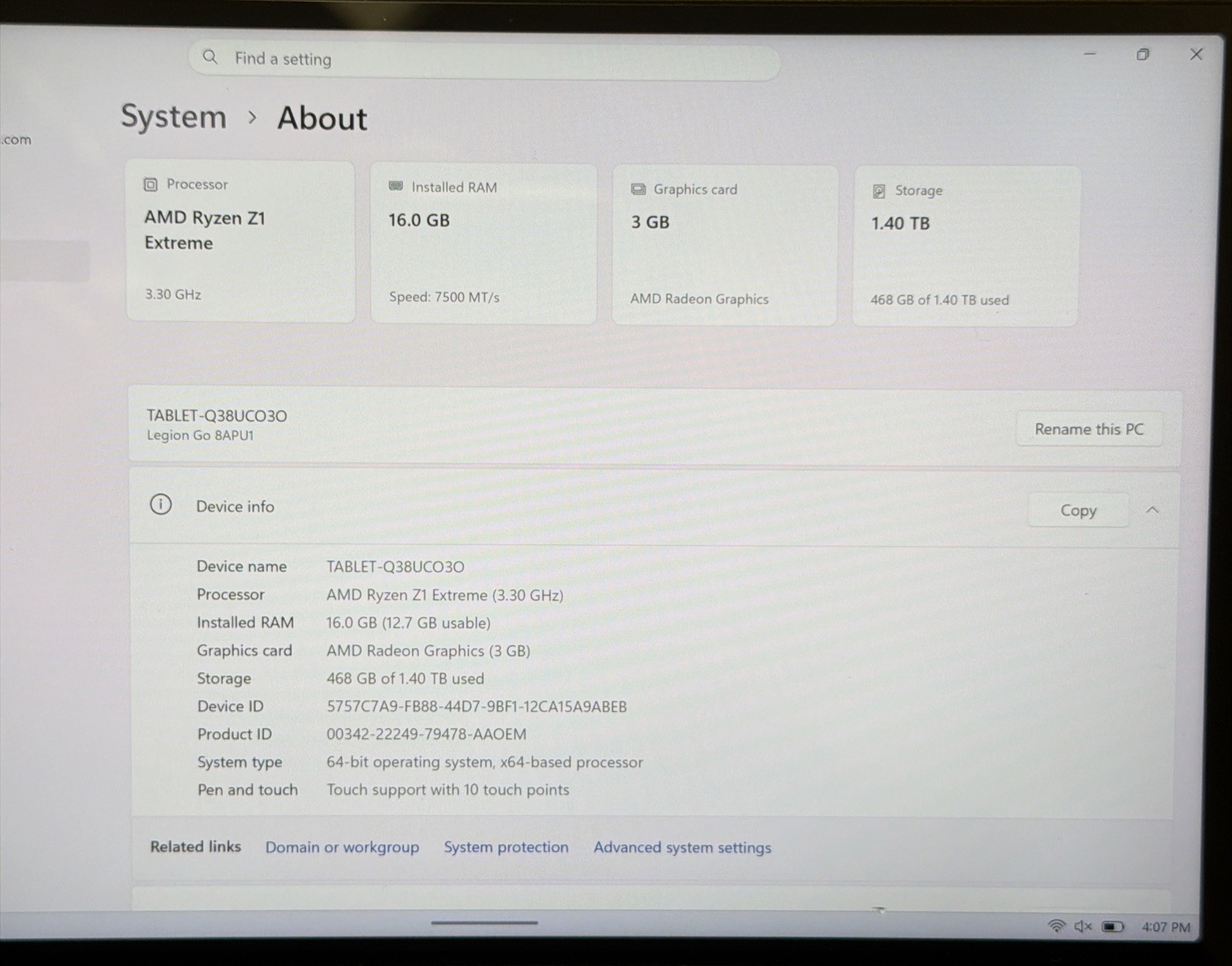
Task: Click the Speed: 7500 MT/s text
Action: pyautogui.click(x=444, y=297)
